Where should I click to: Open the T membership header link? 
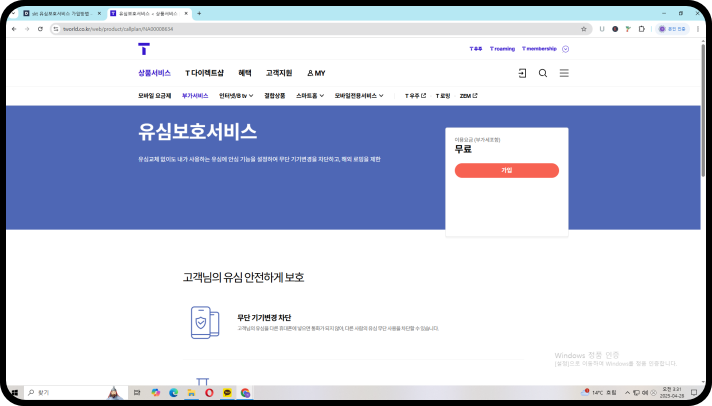coord(539,49)
